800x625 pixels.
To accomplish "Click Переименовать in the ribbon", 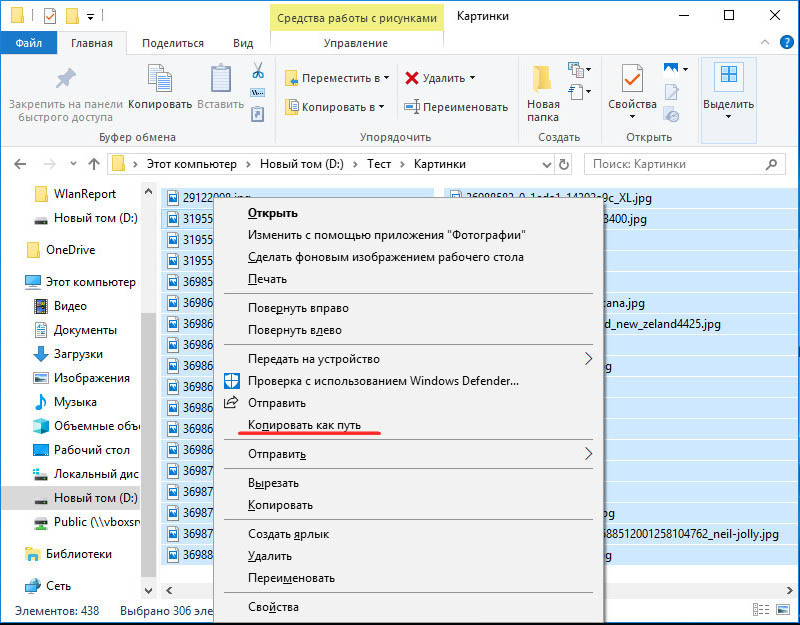I will [x=456, y=107].
